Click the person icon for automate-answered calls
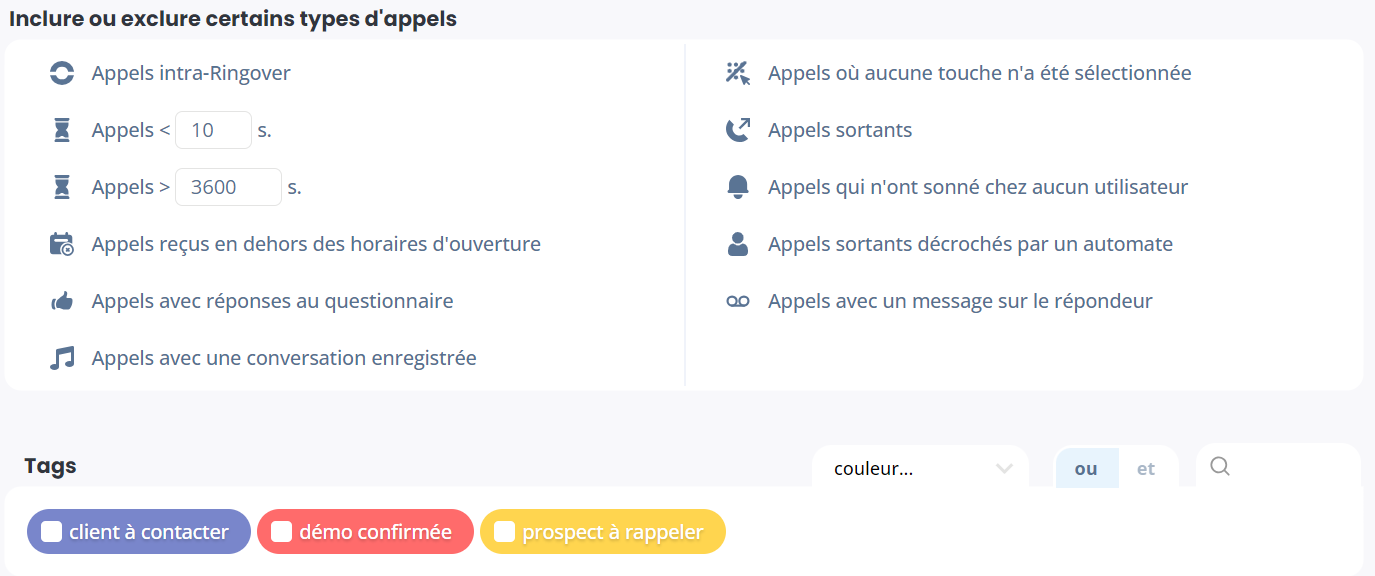The height and width of the screenshot is (576, 1375). pos(738,244)
